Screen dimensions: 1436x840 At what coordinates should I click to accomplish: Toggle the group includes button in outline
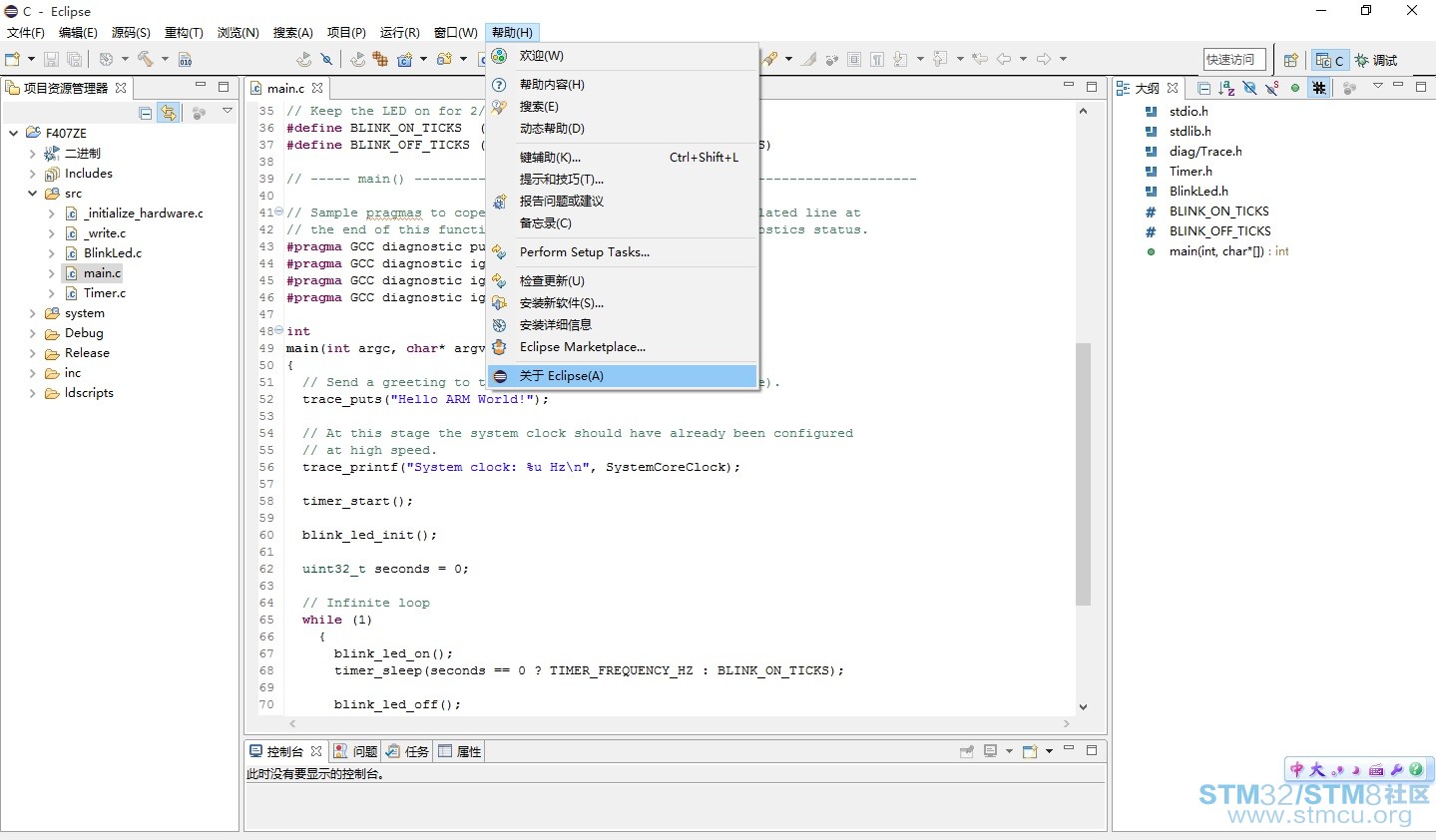click(1319, 88)
